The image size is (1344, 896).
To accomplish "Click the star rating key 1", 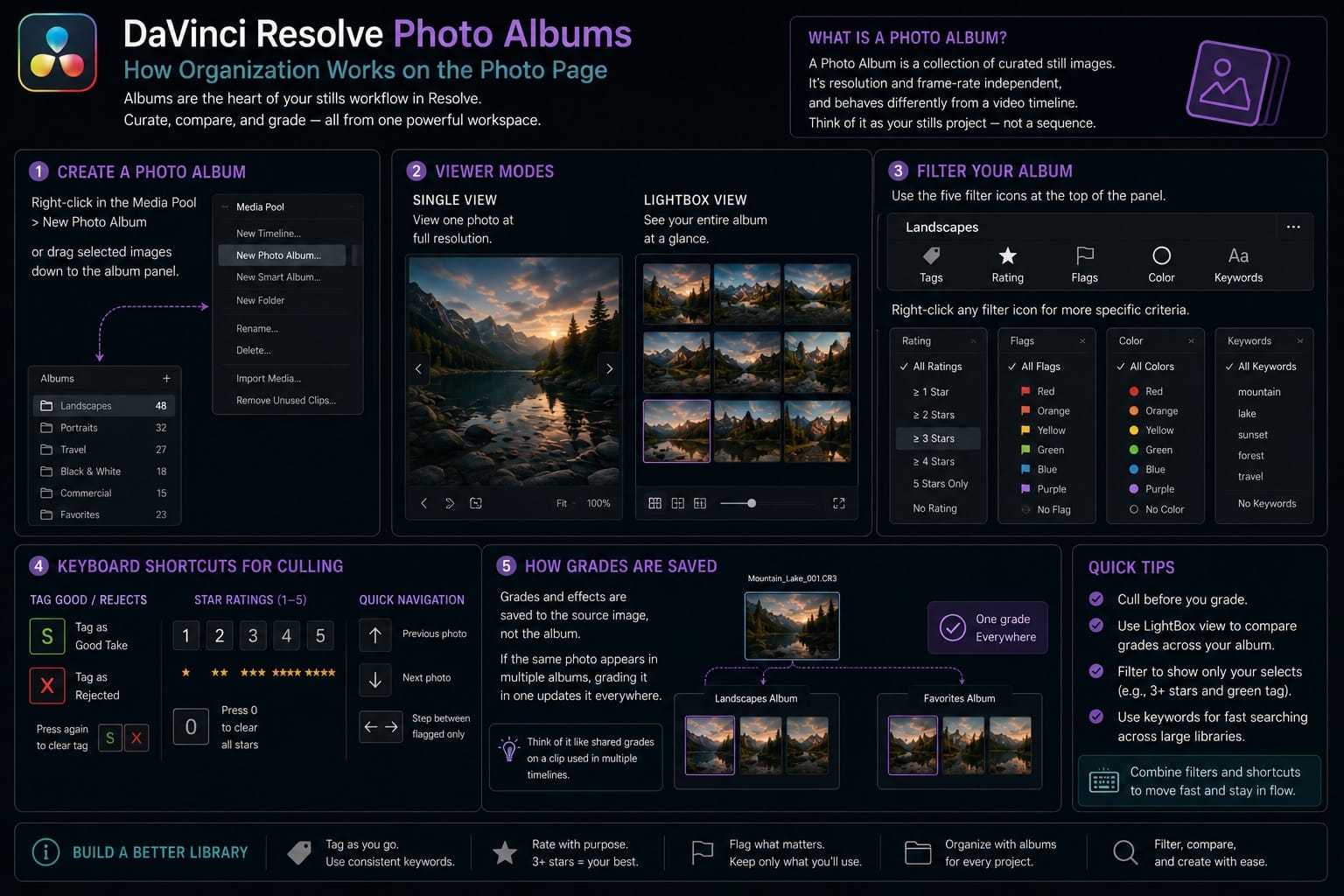I will click(x=185, y=636).
